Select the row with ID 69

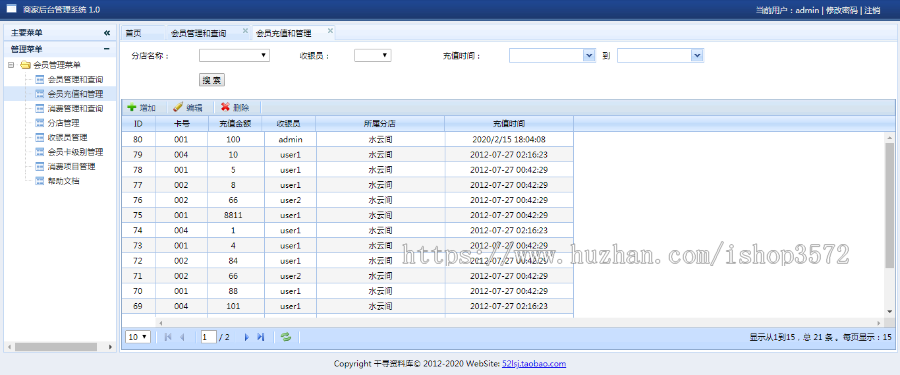pos(347,306)
